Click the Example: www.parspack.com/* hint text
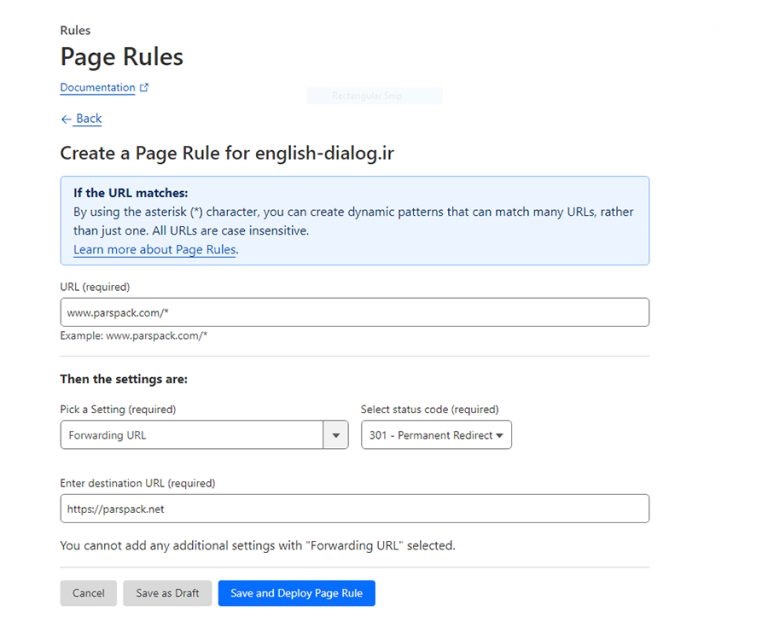Image resolution: width=768 pixels, height=640 pixels. click(x=133, y=336)
